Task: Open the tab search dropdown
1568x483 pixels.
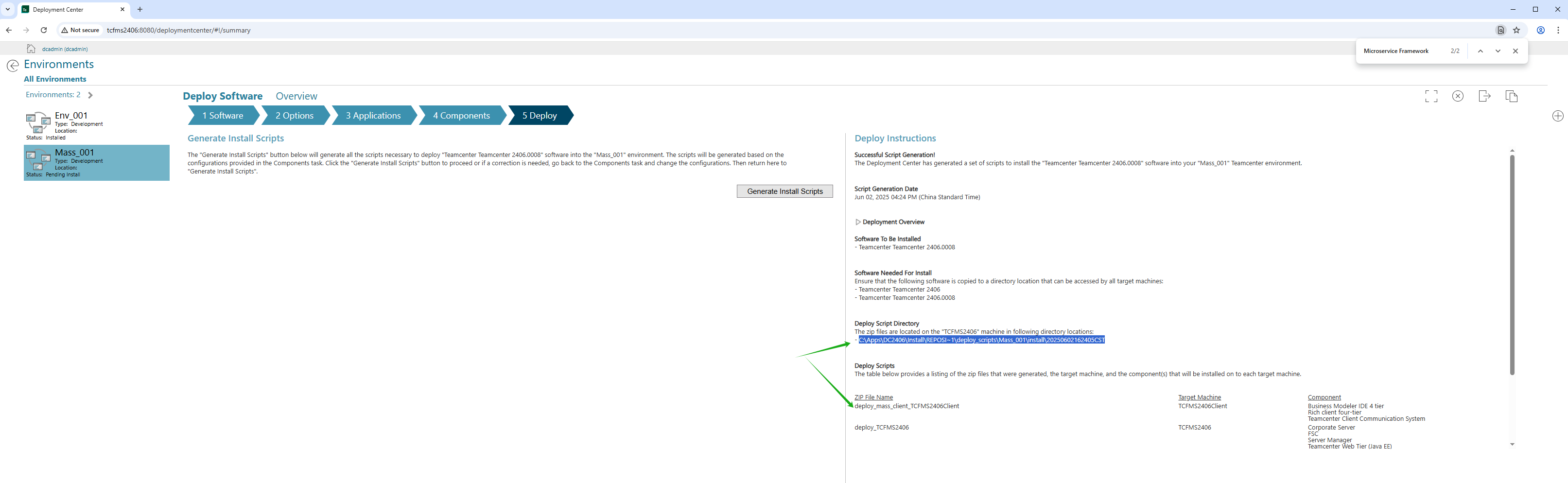Action: click(x=8, y=9)
